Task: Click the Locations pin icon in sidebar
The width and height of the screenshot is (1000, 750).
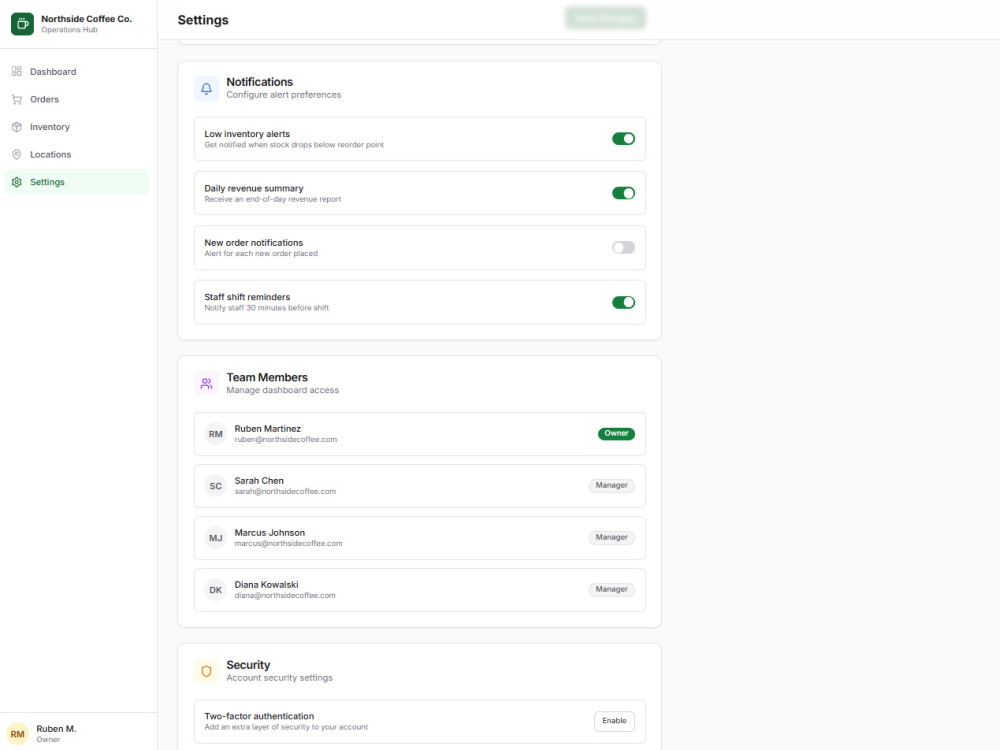Action: tap(17, 154)
